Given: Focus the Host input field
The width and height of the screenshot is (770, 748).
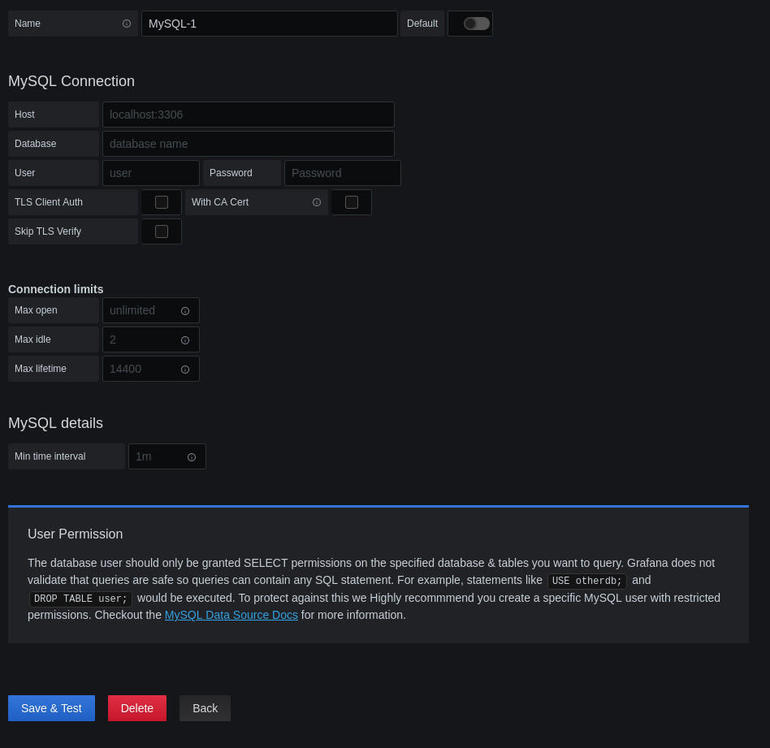Looking at the screenshot, I should (248, 114).
